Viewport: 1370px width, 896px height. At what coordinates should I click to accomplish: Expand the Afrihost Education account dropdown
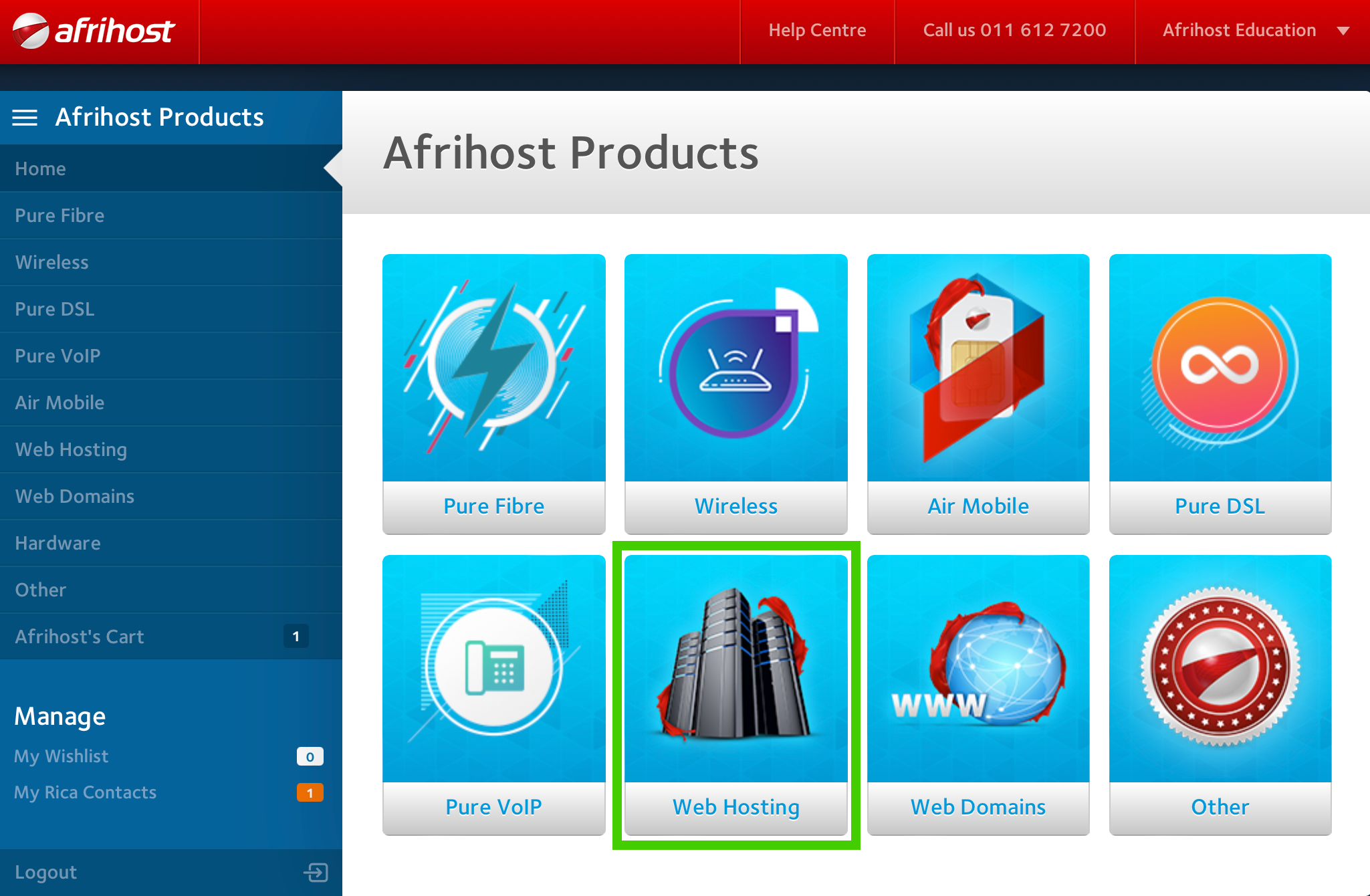click(x=1239, y=30)
